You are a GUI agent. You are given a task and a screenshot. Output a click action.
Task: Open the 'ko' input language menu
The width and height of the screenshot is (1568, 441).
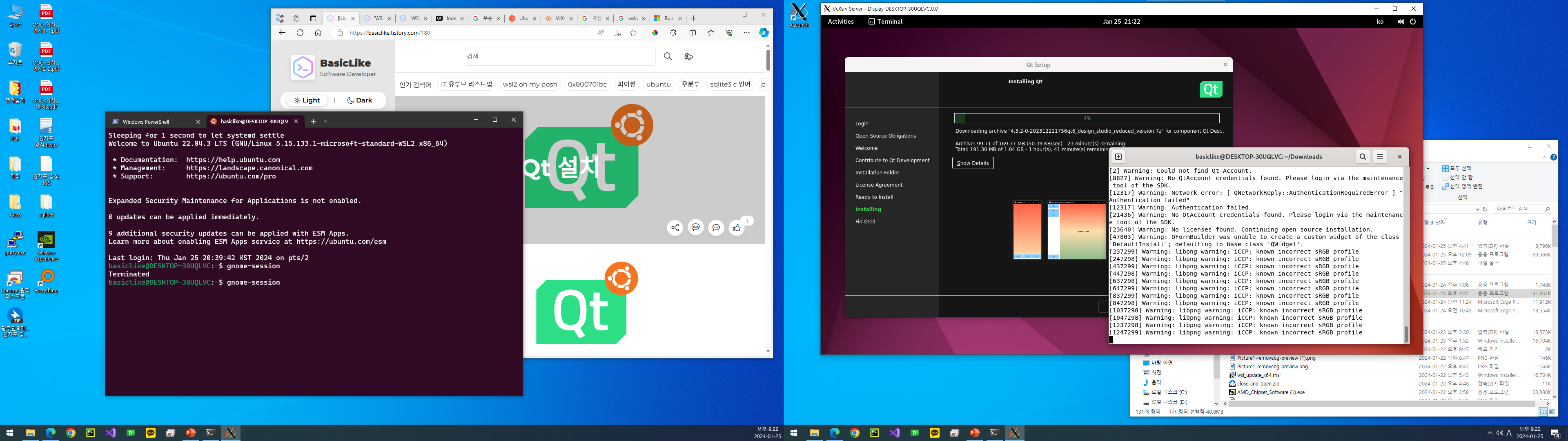pyautogui.click(x=1380, y=21)
